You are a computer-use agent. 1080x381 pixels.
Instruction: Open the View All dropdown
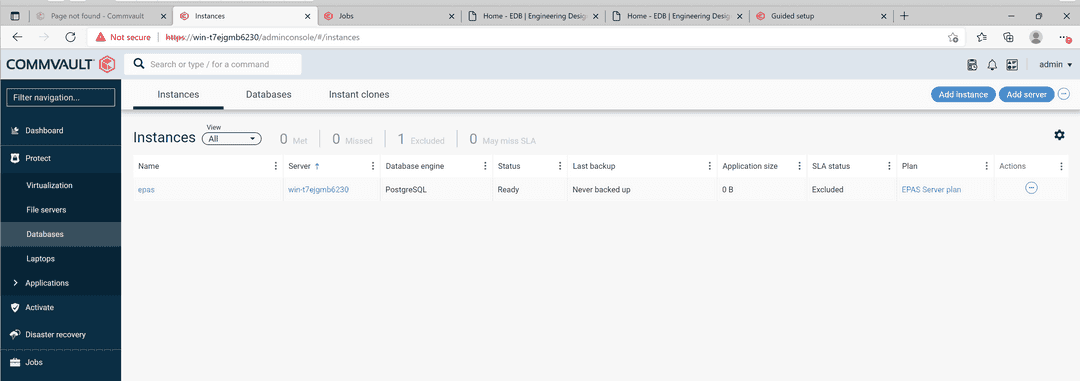click(x=231, y=138)
